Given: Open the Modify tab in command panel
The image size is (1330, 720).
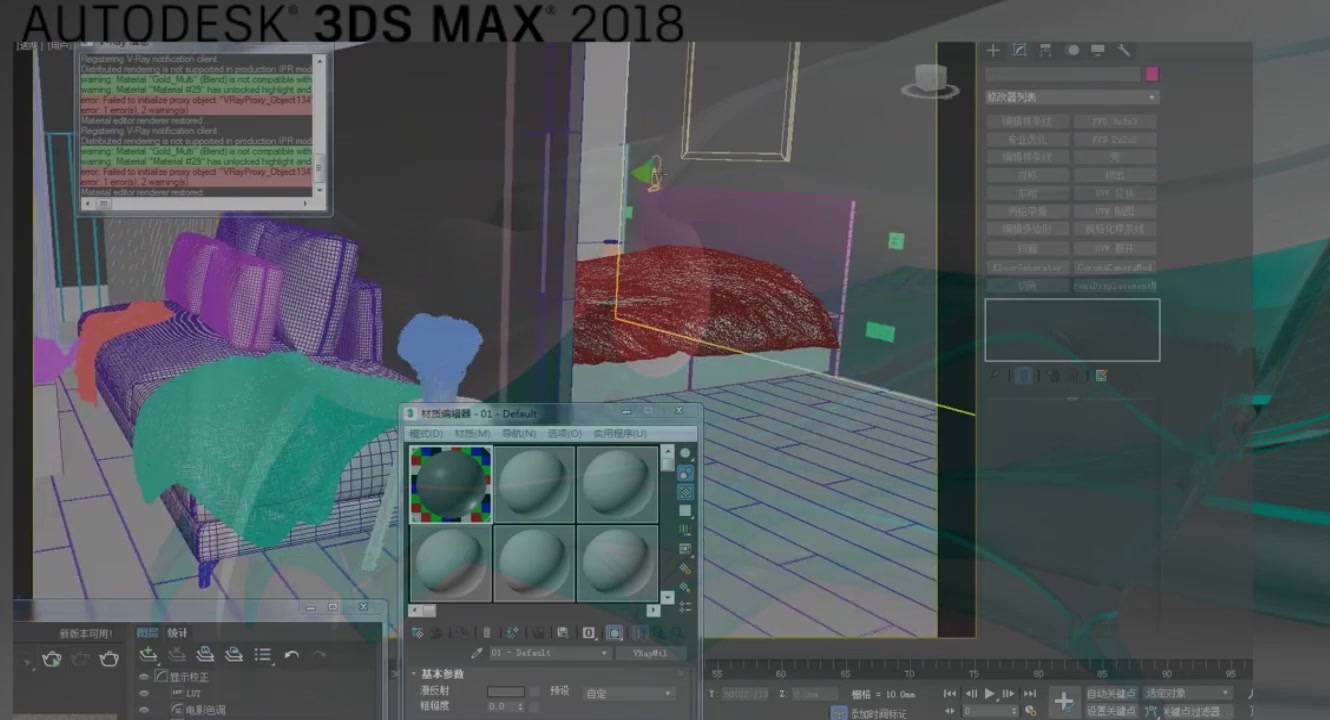Looking at the screenshot, I should 1019,50.
